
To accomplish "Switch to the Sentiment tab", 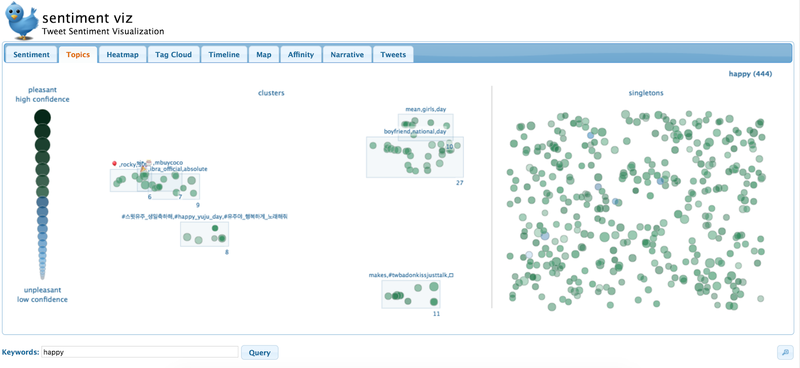I will 31,55.
